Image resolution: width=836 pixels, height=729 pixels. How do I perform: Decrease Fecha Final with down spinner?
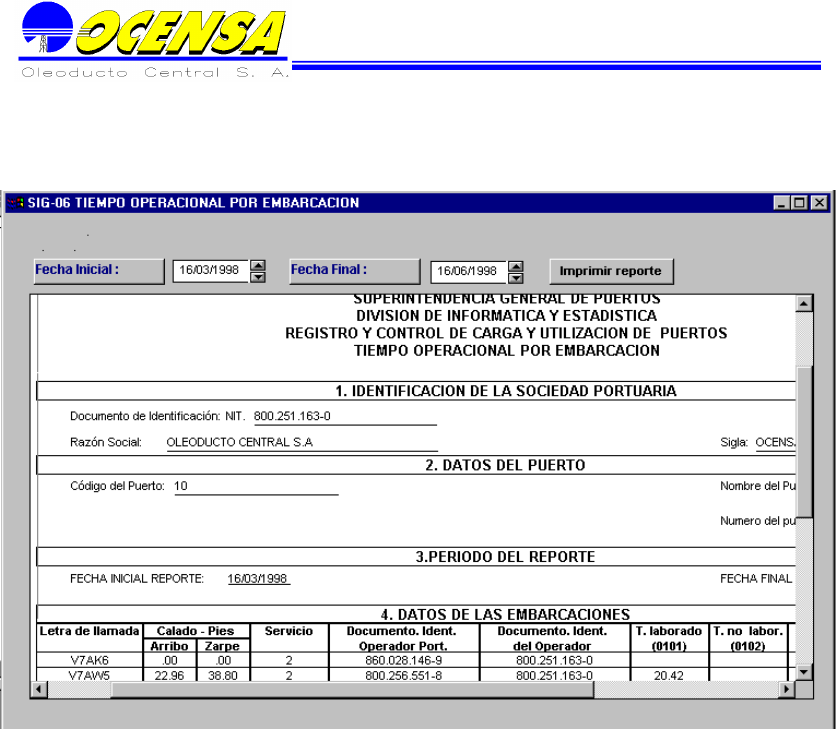pos(516,278)
